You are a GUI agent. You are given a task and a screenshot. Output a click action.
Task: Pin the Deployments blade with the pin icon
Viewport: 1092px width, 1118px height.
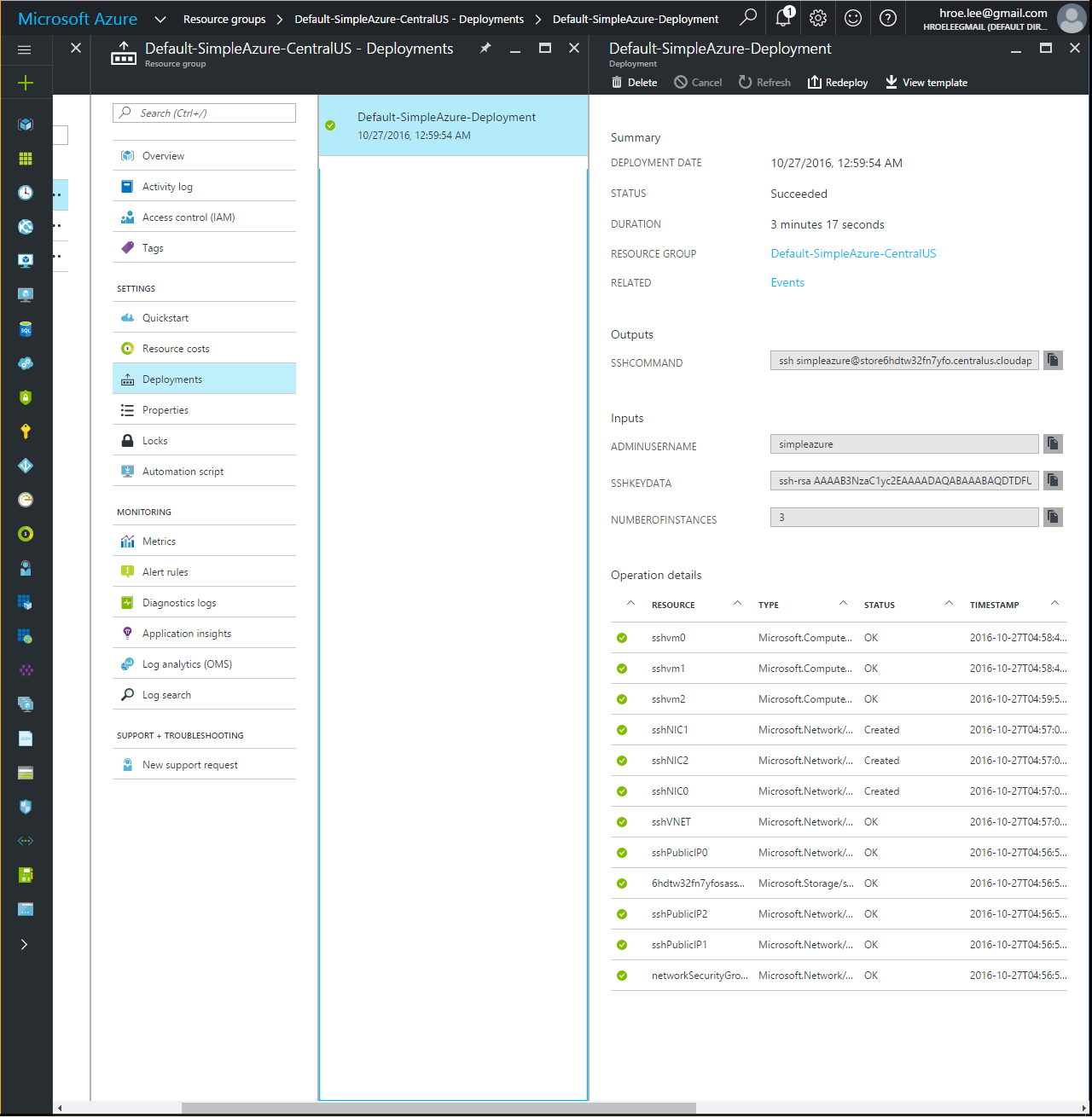pos(485,49)
